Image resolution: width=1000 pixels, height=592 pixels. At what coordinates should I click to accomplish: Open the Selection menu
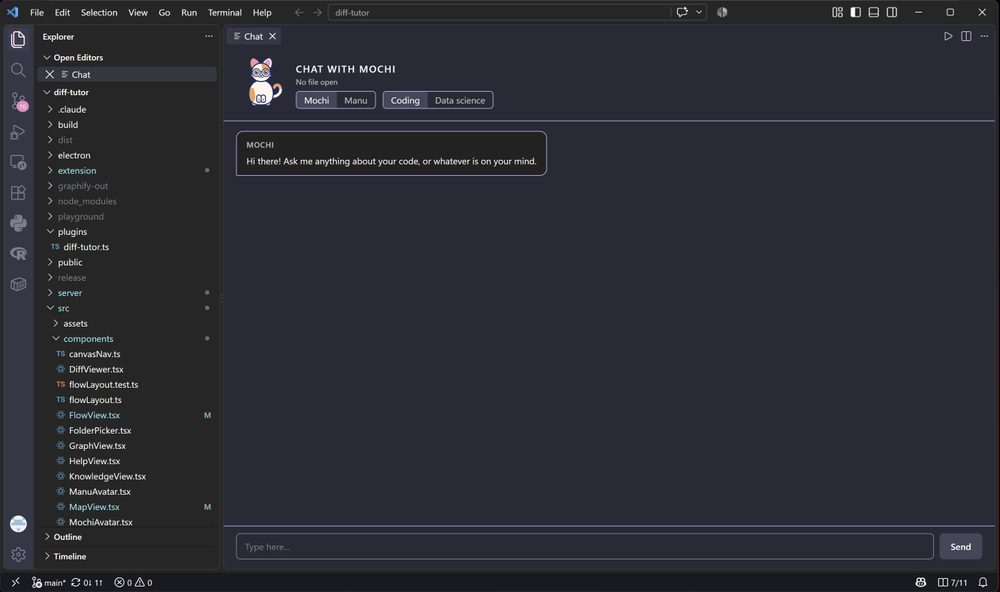99,12
